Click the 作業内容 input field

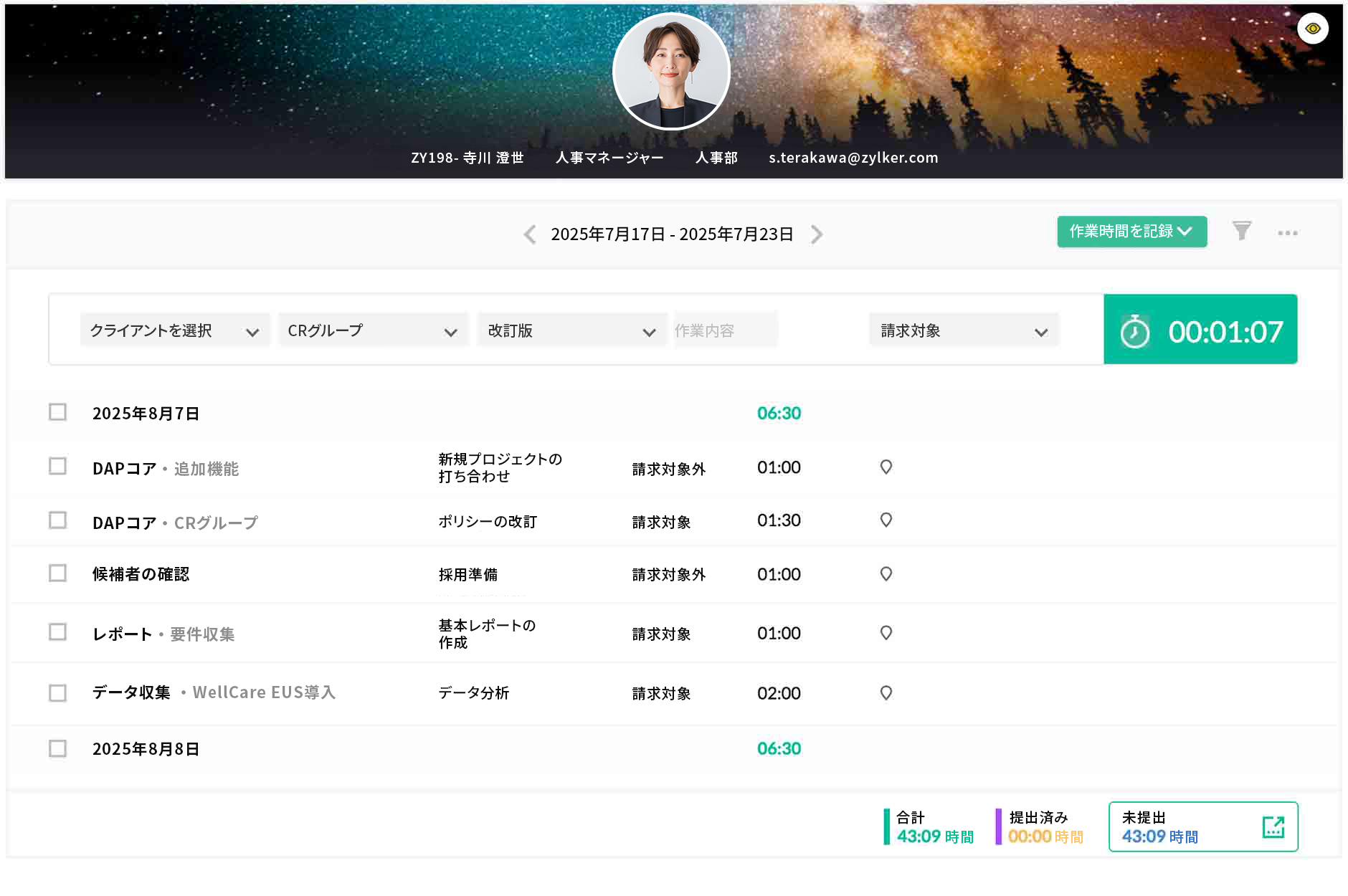[x=725, y=330]
